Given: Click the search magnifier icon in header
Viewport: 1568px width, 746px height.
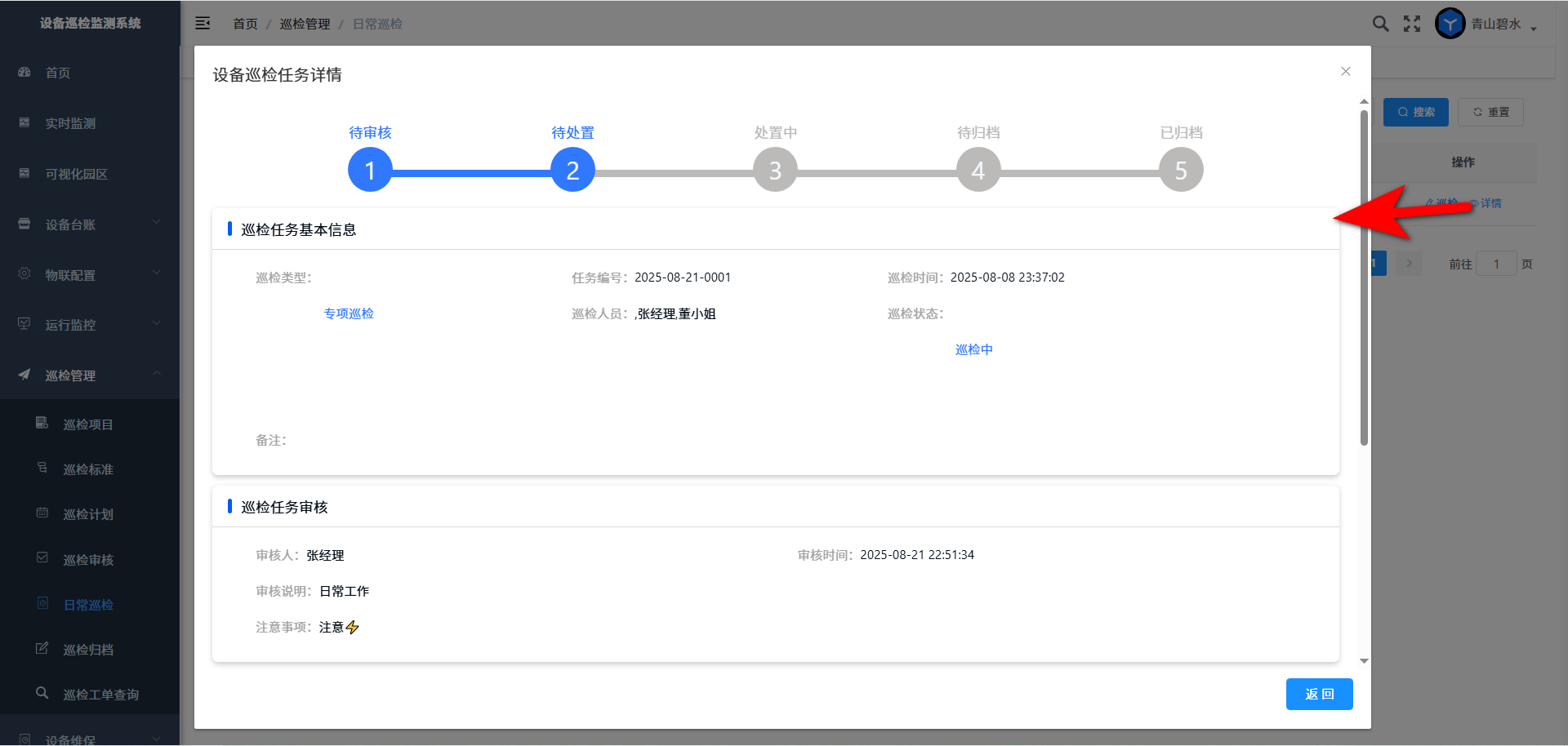Looking at the screenshot, I should coord(1380,24).
